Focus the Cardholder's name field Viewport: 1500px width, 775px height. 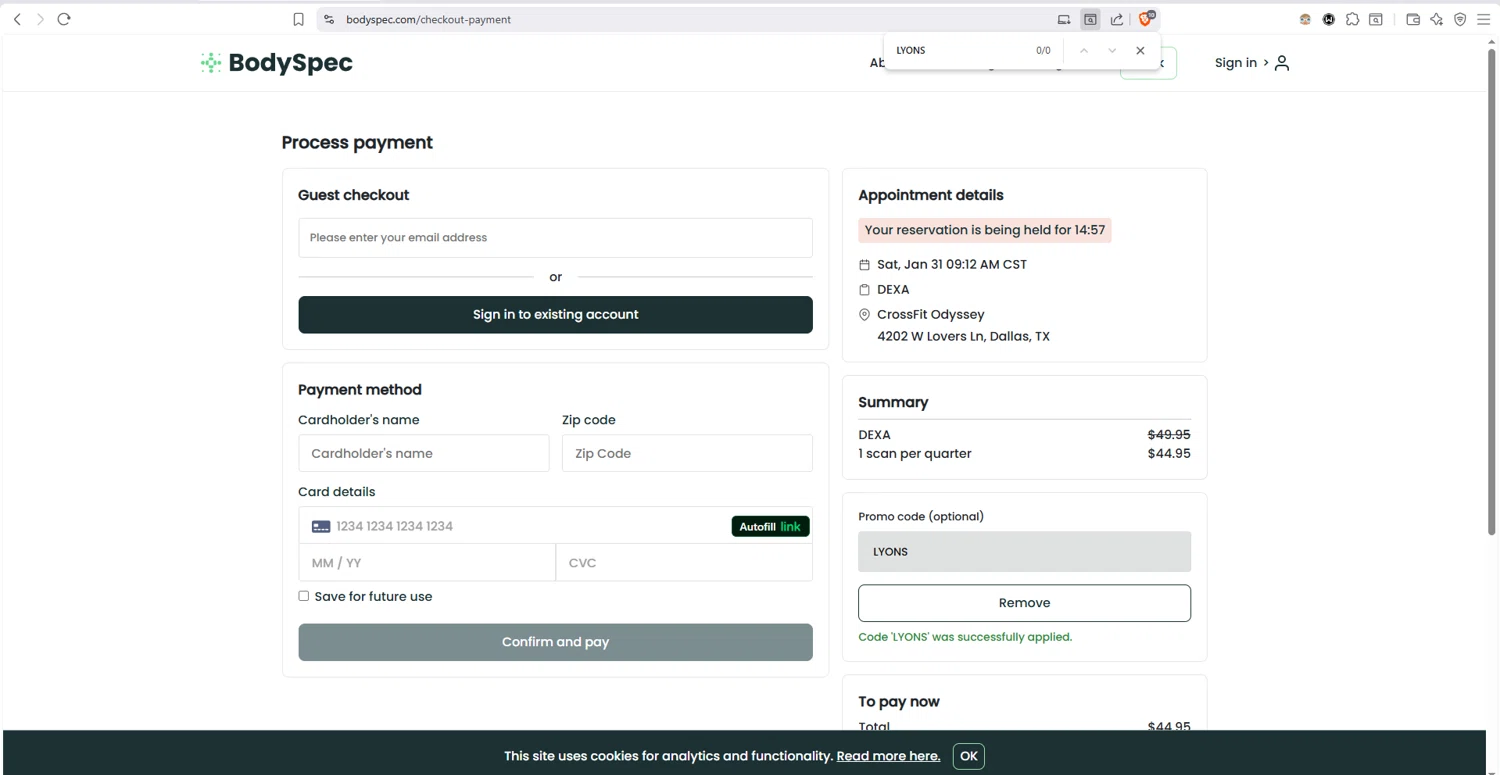(423, 453)
